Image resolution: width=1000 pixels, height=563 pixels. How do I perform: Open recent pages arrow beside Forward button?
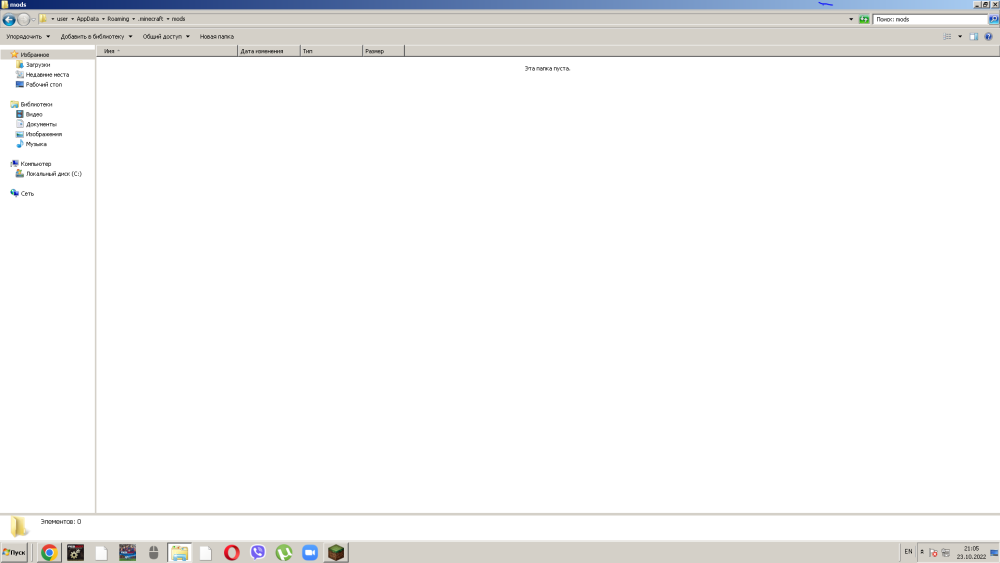click(x=33, y=19)
